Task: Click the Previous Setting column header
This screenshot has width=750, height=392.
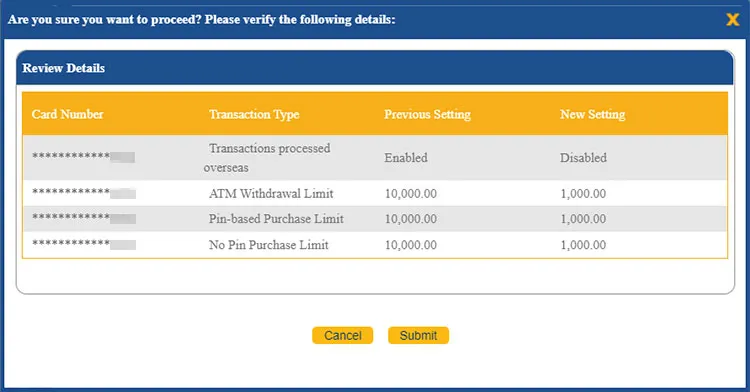Action: coord(427,115)
